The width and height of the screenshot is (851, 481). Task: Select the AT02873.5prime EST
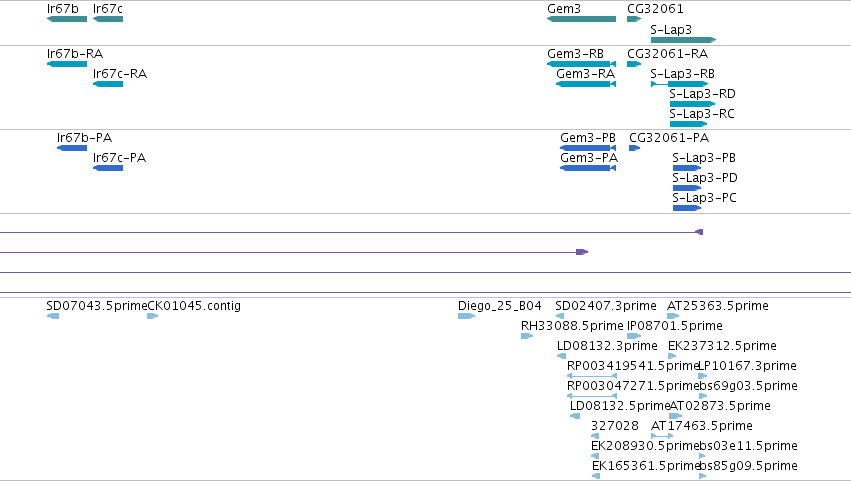click(x=676, y=416)
